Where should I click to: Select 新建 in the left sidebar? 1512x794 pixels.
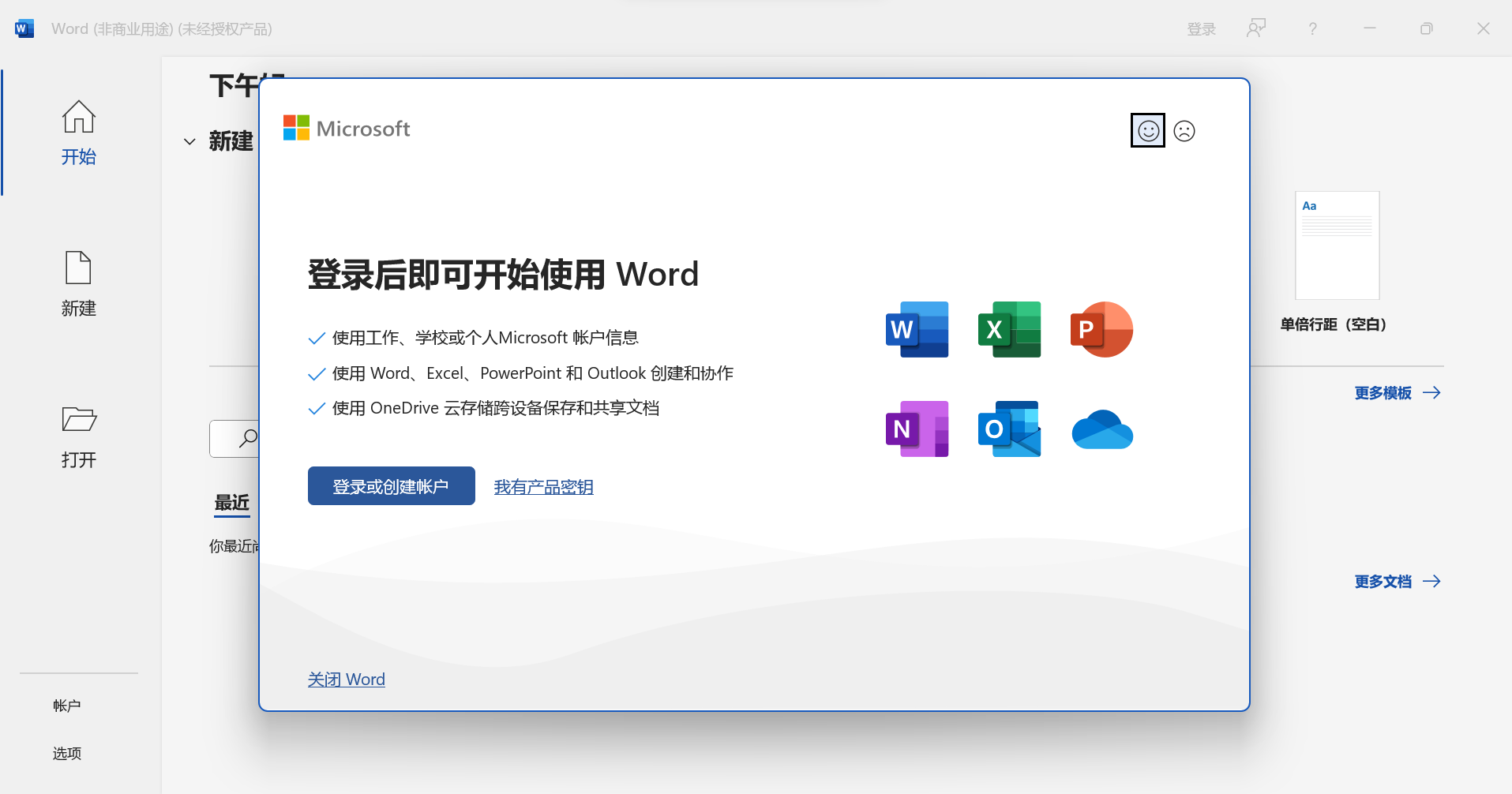pos(79,284)
